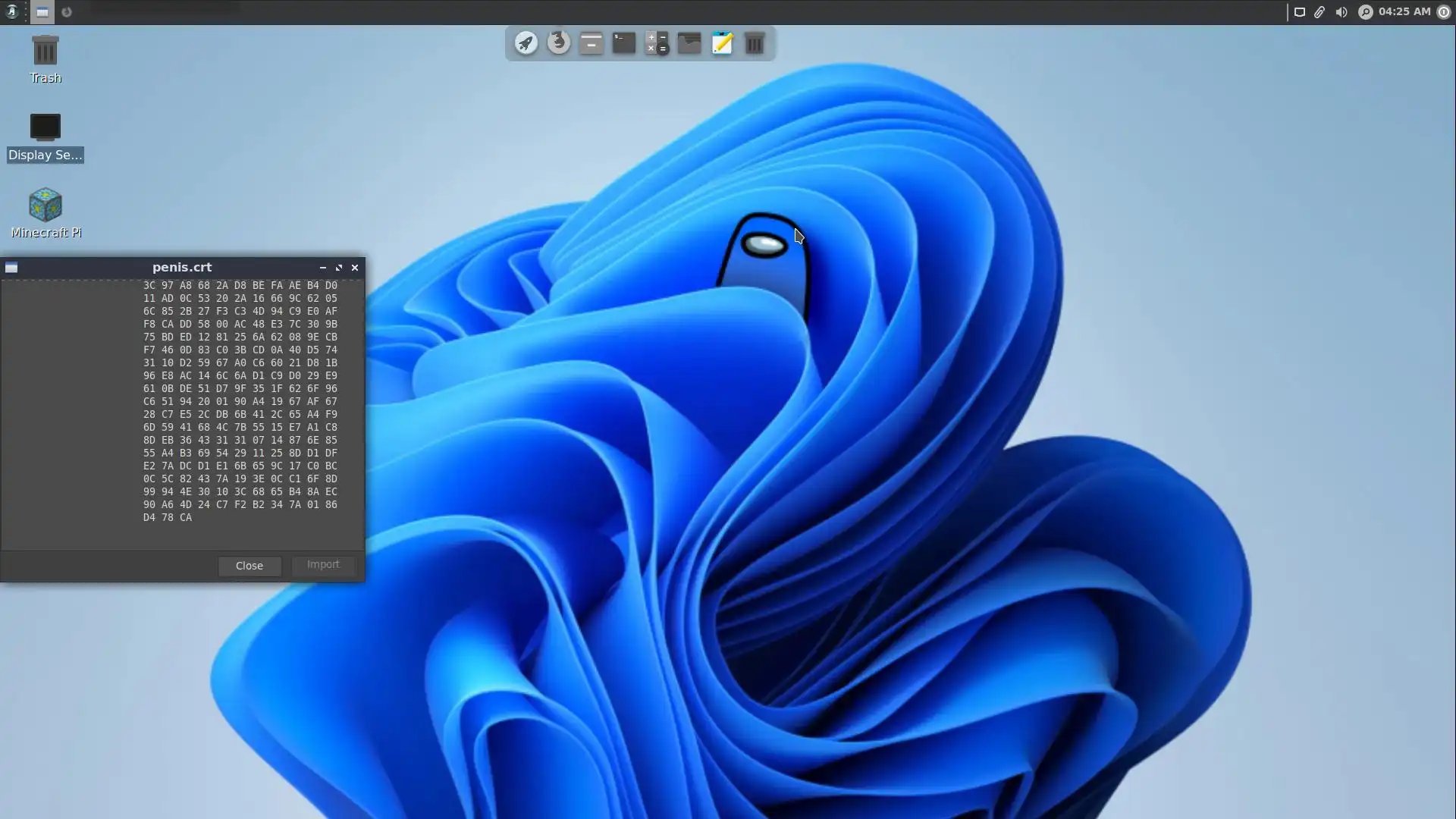Open the network status tray icon
Viewport: 1456px width, 819px height.
pos(1300,12)
